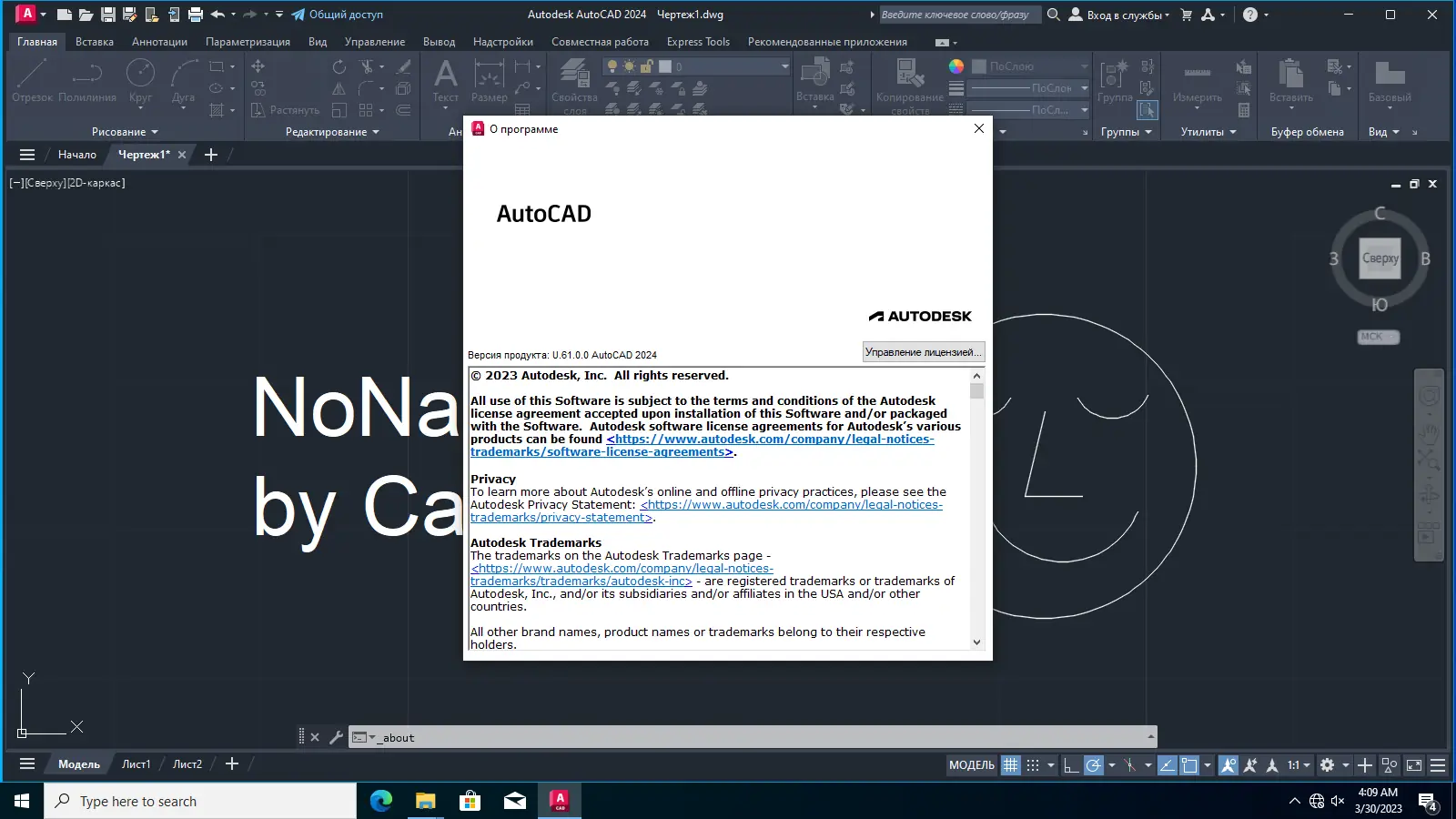Click the keyword search input field

959,15
